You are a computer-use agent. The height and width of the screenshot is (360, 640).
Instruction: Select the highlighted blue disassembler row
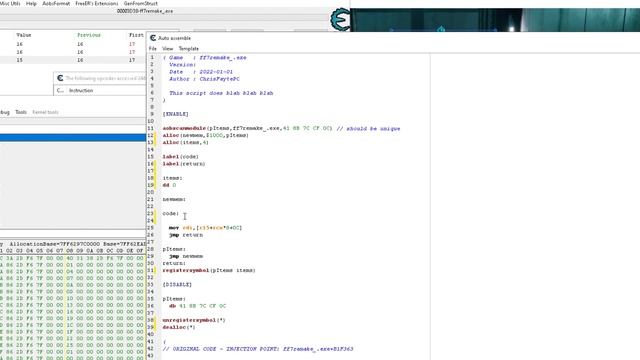point(73,138)
